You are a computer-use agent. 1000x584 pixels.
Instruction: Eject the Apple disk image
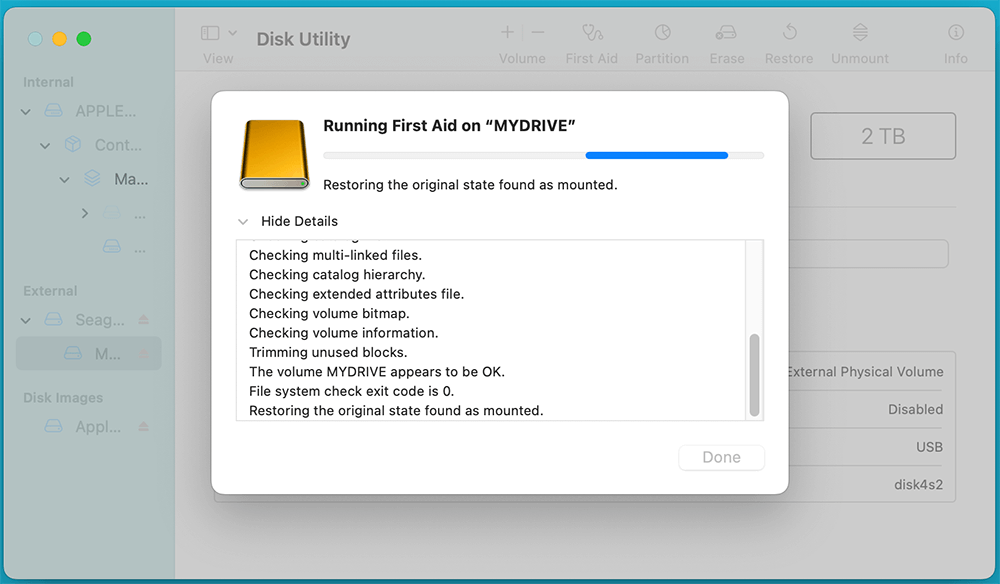(144, 427)
